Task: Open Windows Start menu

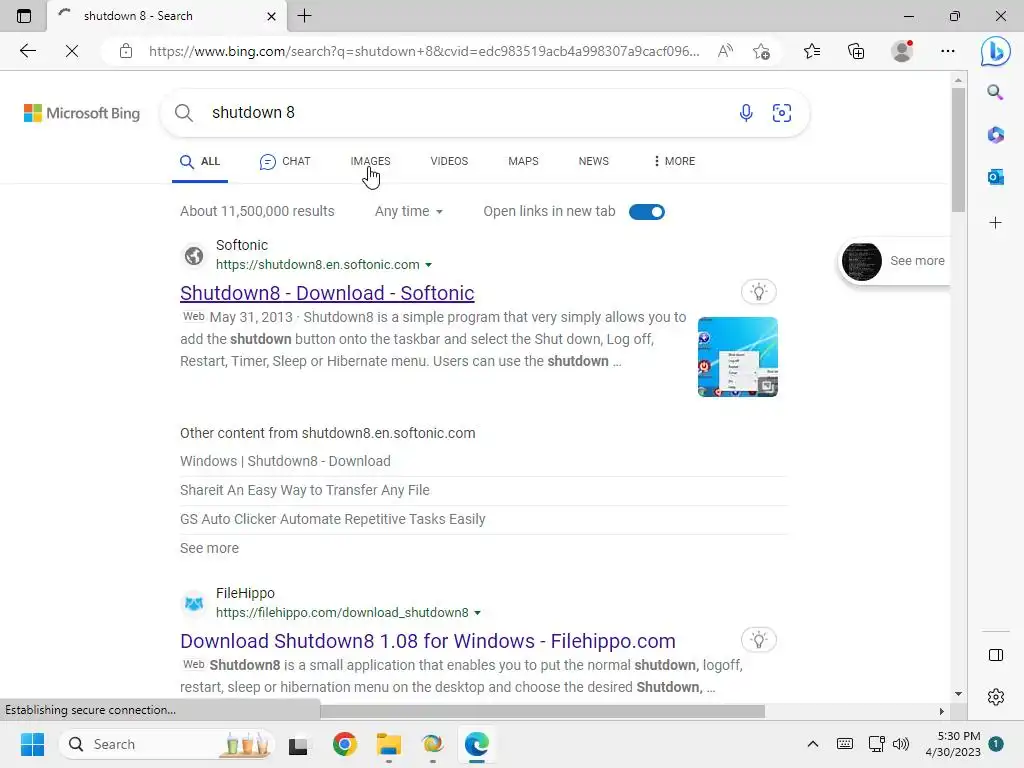Action: (x=32, y=744)
